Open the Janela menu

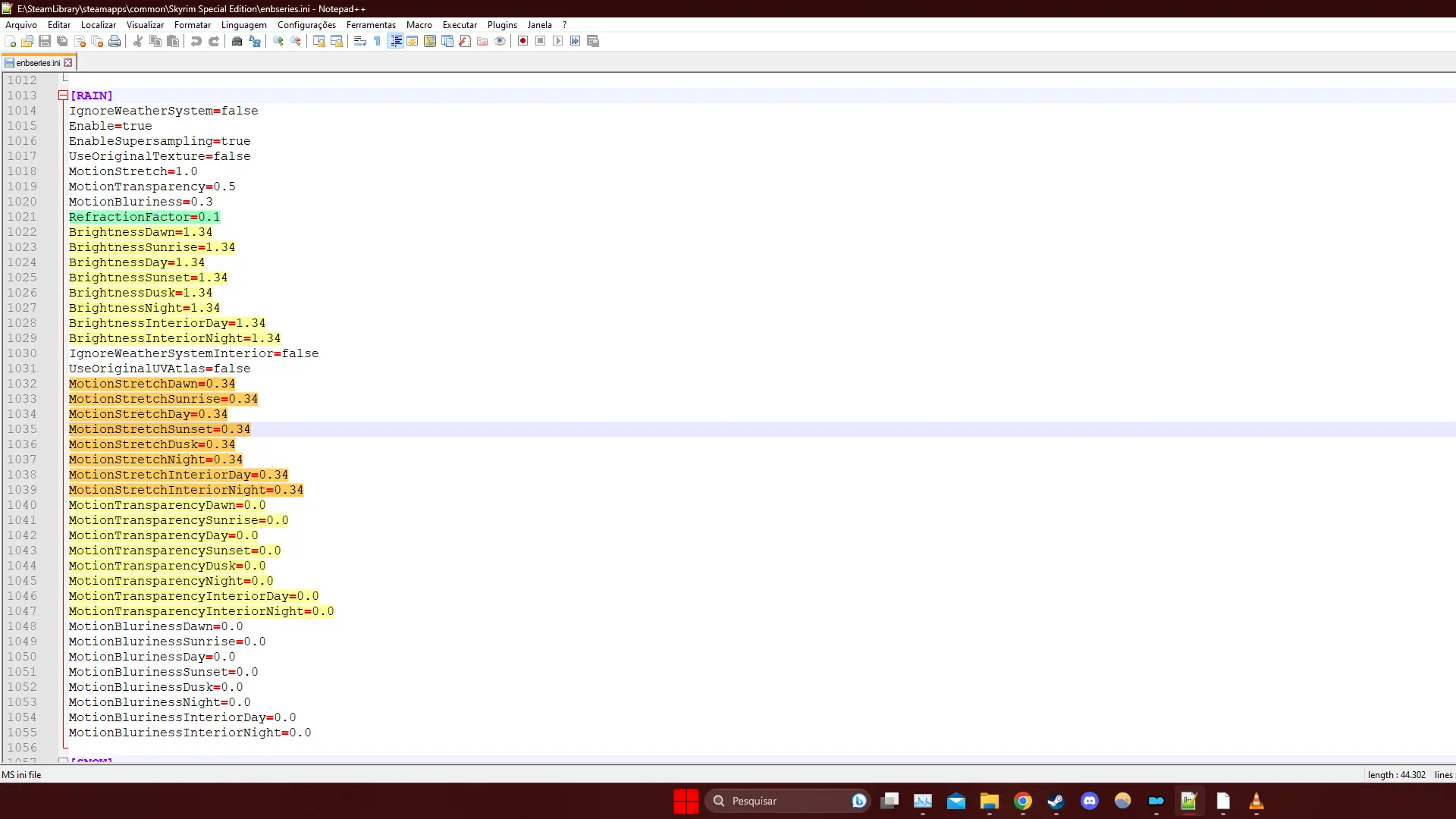pyautogui.click(x=540, y=25)
